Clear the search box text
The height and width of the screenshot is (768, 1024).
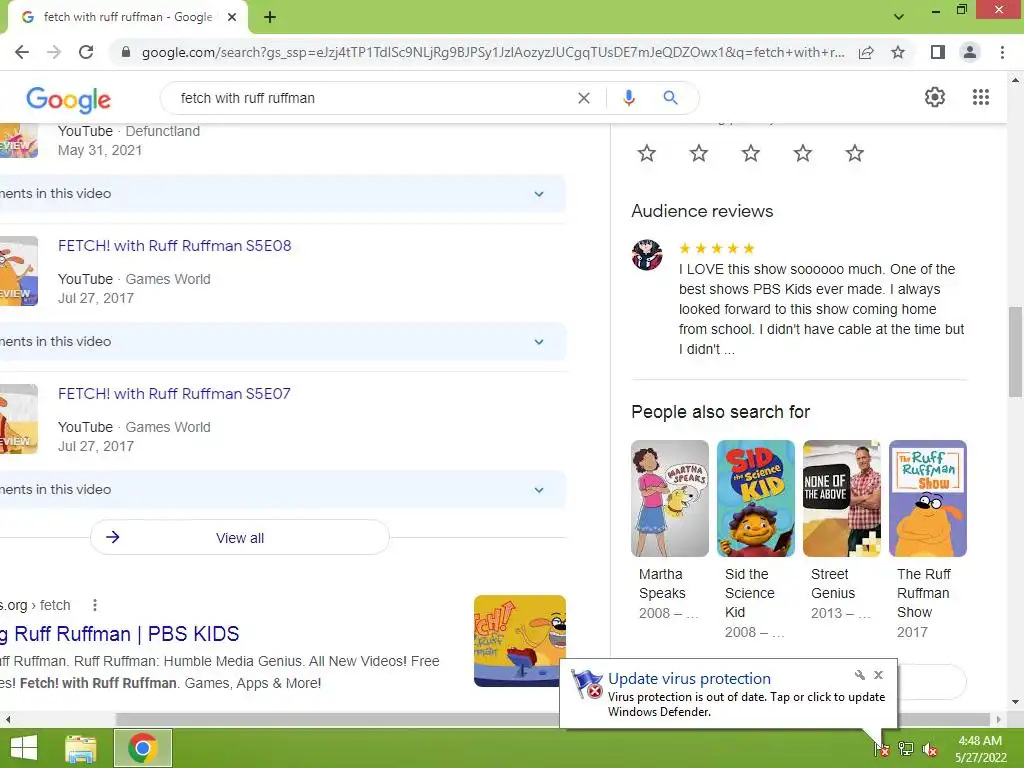(584, 98)
